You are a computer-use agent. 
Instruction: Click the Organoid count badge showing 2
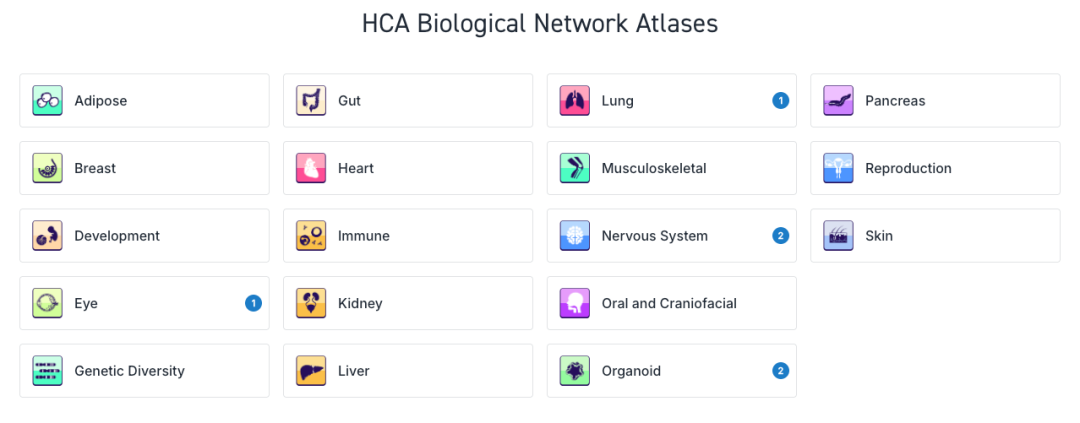tap(780, 371)
